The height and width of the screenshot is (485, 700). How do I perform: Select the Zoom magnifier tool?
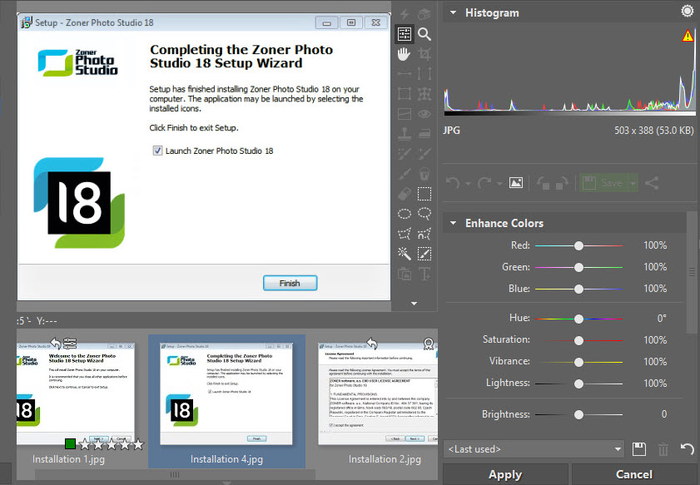pos(424,34)
